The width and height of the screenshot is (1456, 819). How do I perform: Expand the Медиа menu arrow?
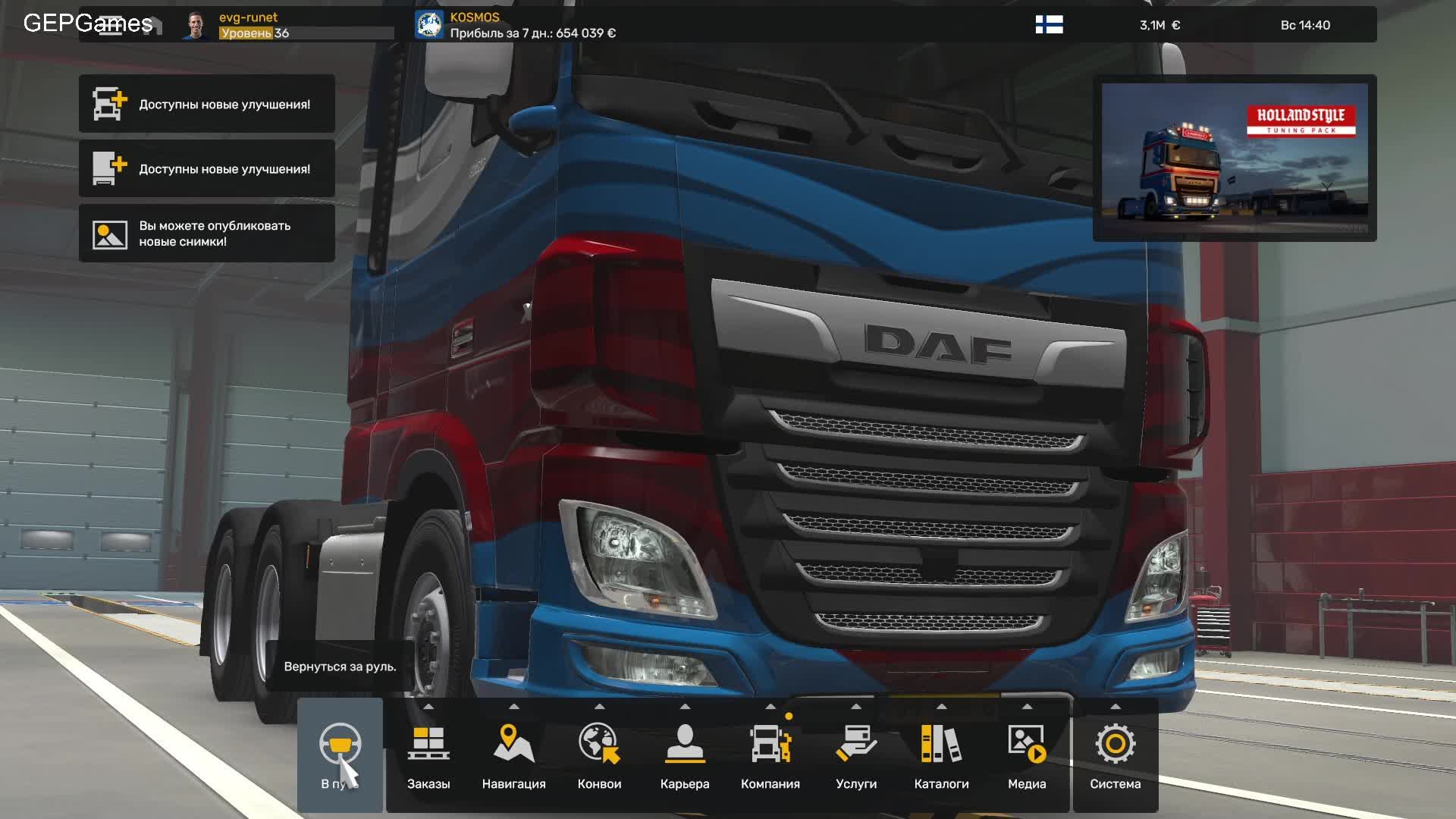[1027, 706]
